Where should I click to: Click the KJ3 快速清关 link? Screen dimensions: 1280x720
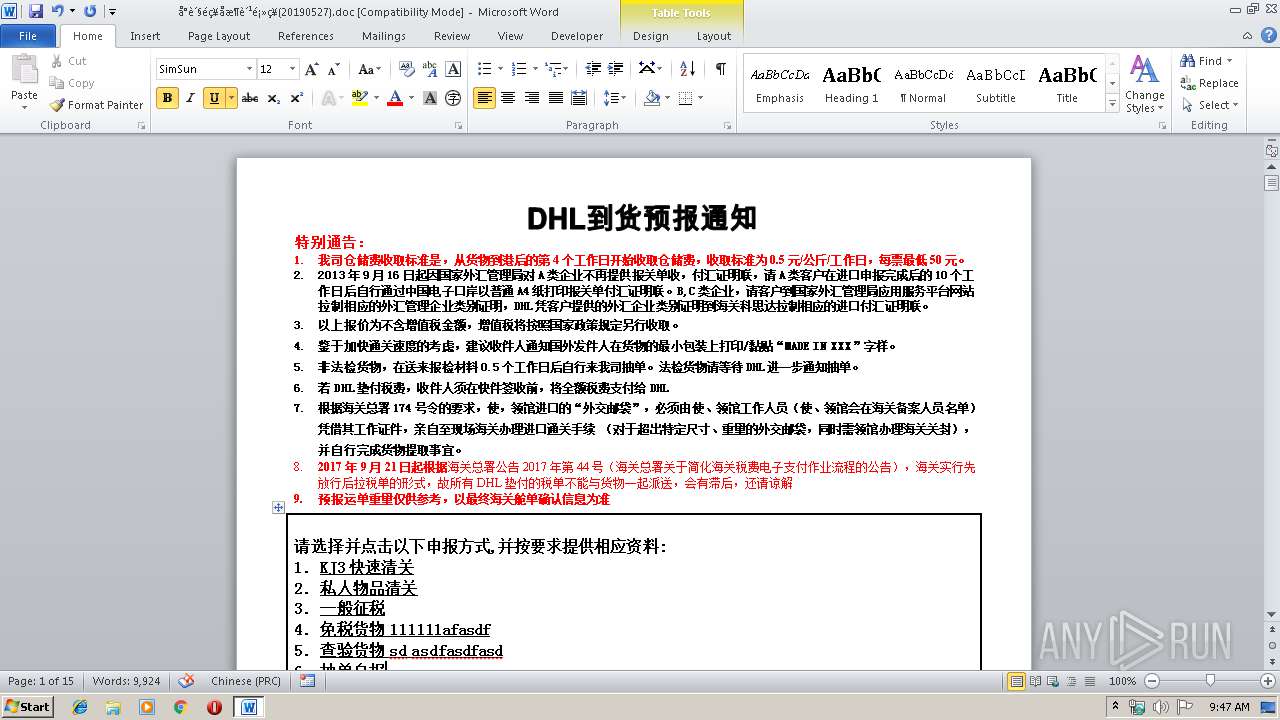click(367, 567)
